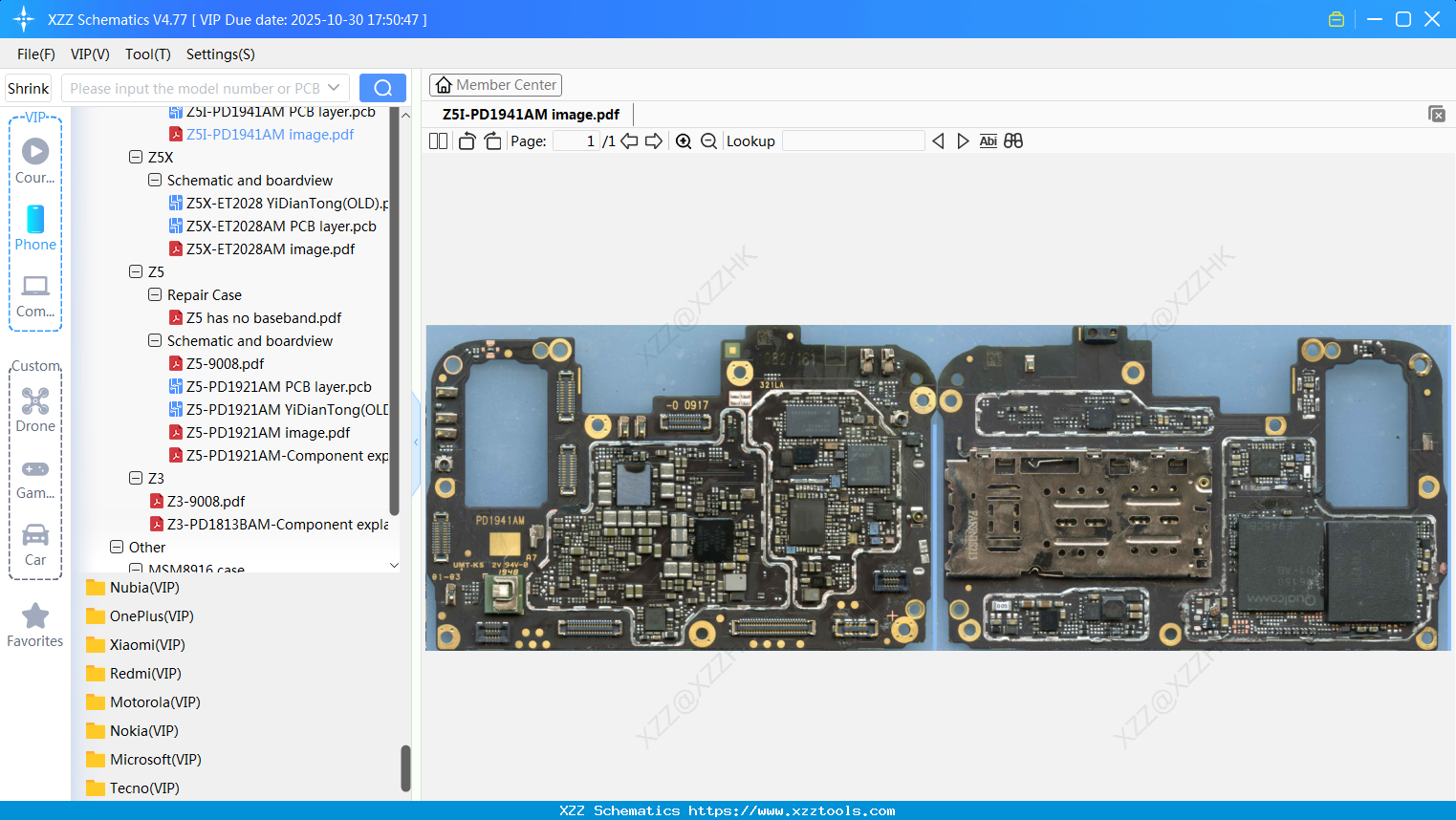Image resolution: width=1456 pixels, height=820 pixels.
Task: Open the Tool(T) menu
Action: click(147, 54)
